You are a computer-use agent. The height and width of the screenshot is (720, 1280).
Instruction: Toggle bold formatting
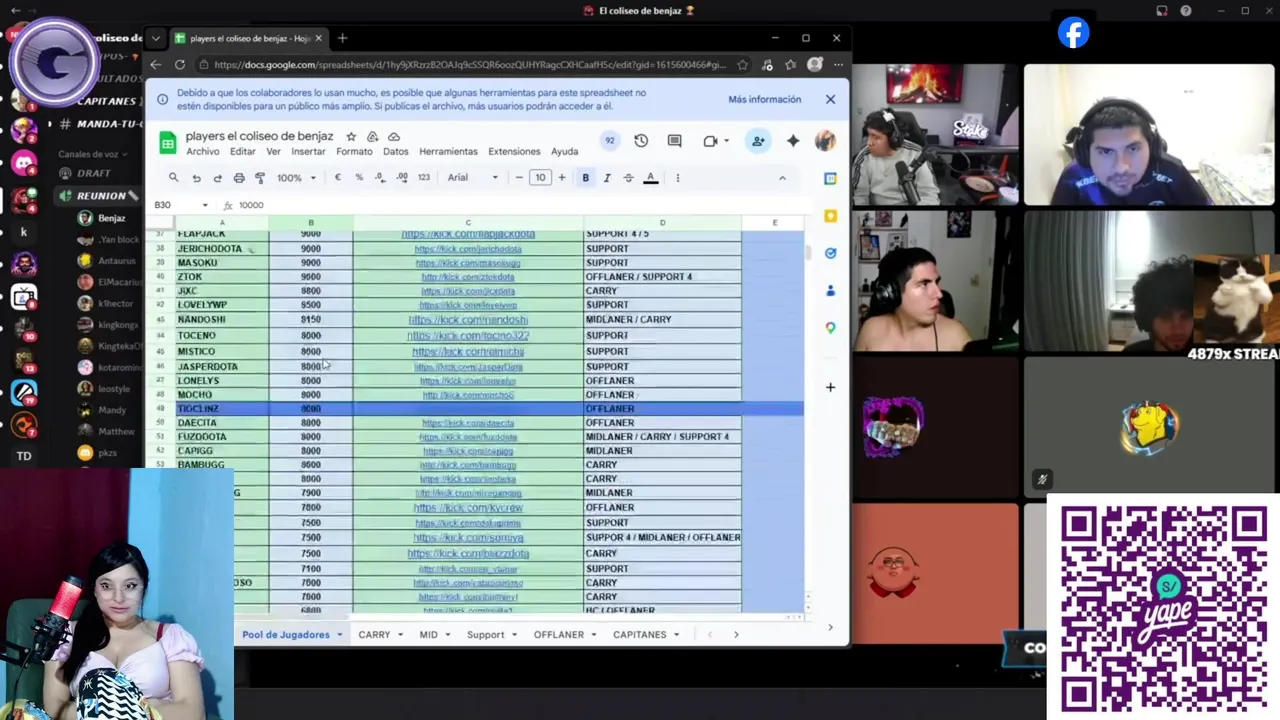585,178
